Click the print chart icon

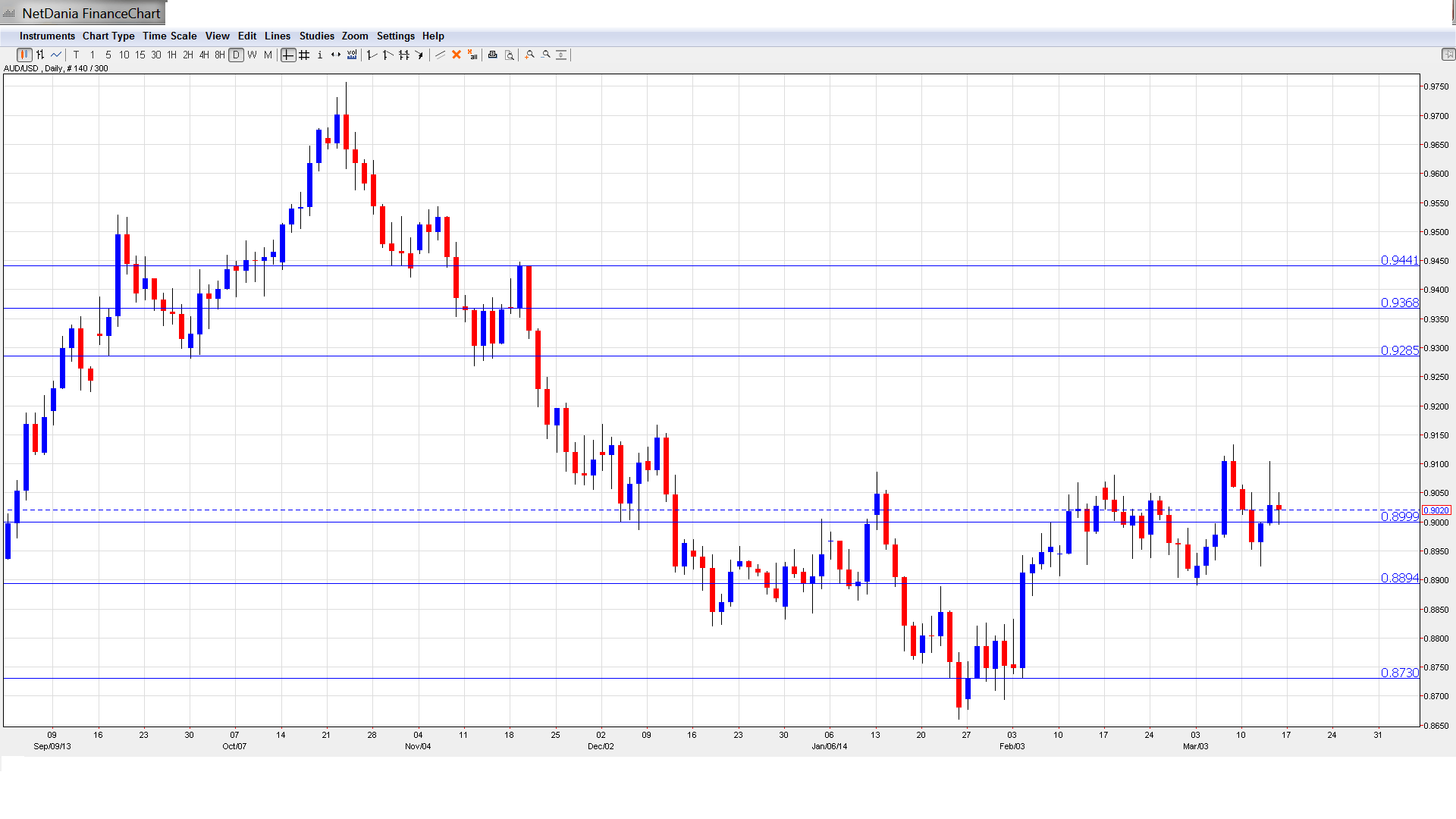(493, 55)
